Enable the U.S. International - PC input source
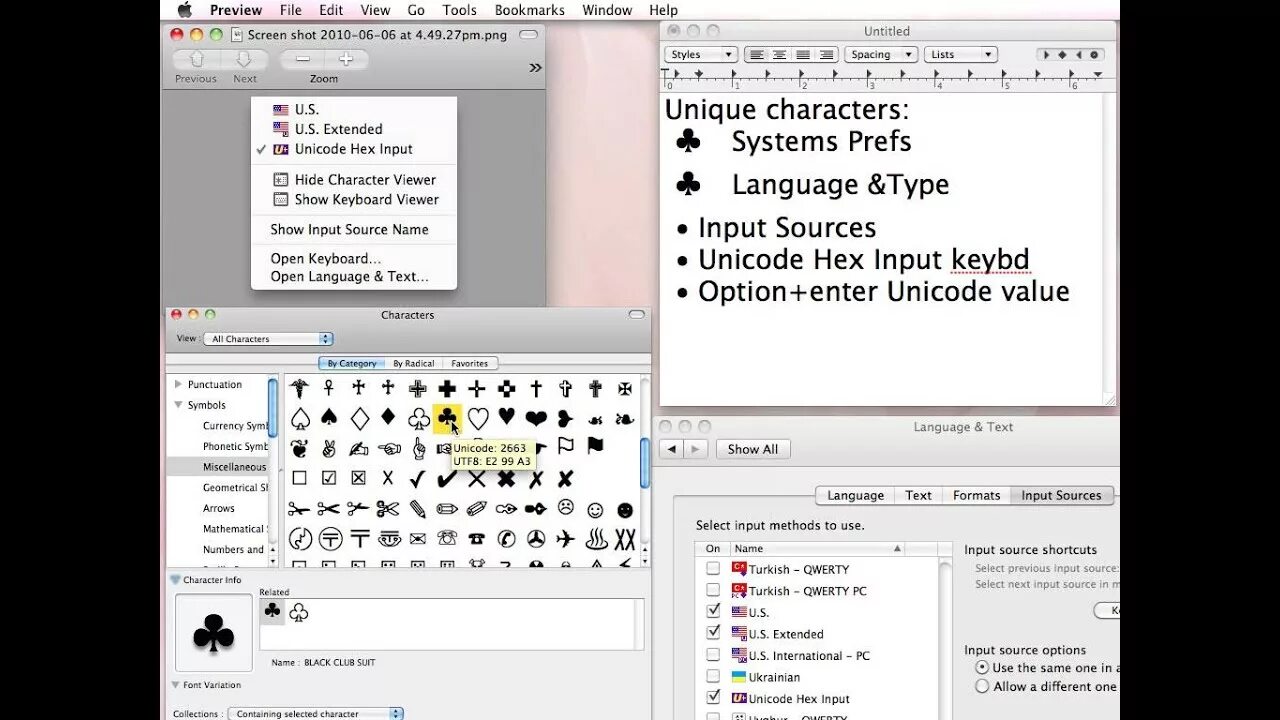 point(713,655)
